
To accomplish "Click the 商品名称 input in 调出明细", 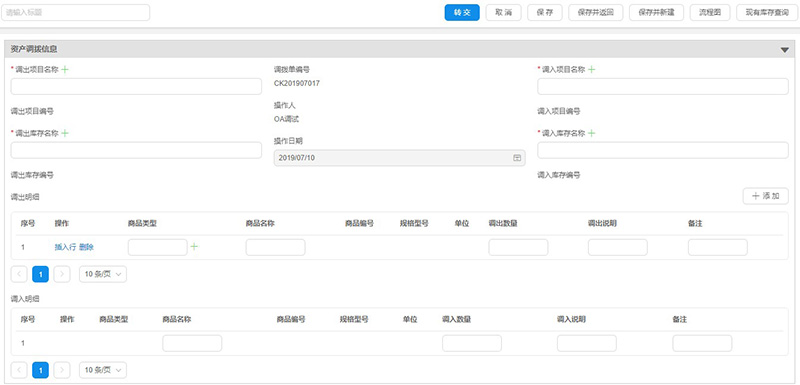I will (x=276, y=247).
